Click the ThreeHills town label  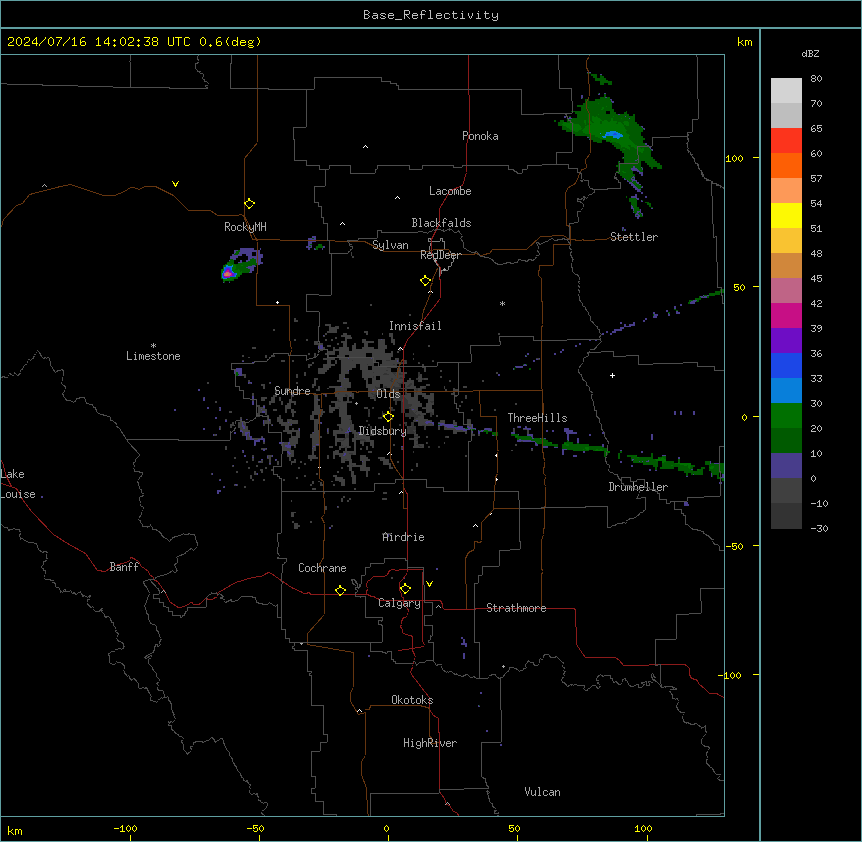537,418
